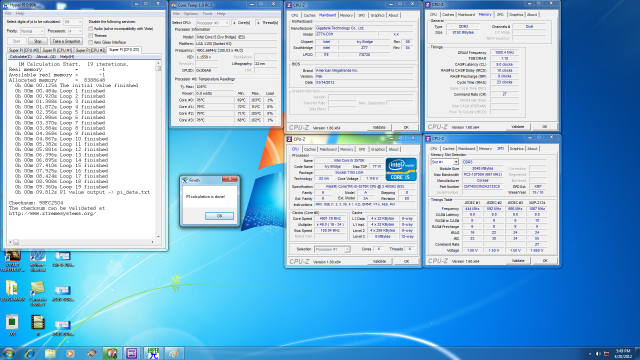Open the Slot #1 memory slot dropdown

(x=444, y=162)
